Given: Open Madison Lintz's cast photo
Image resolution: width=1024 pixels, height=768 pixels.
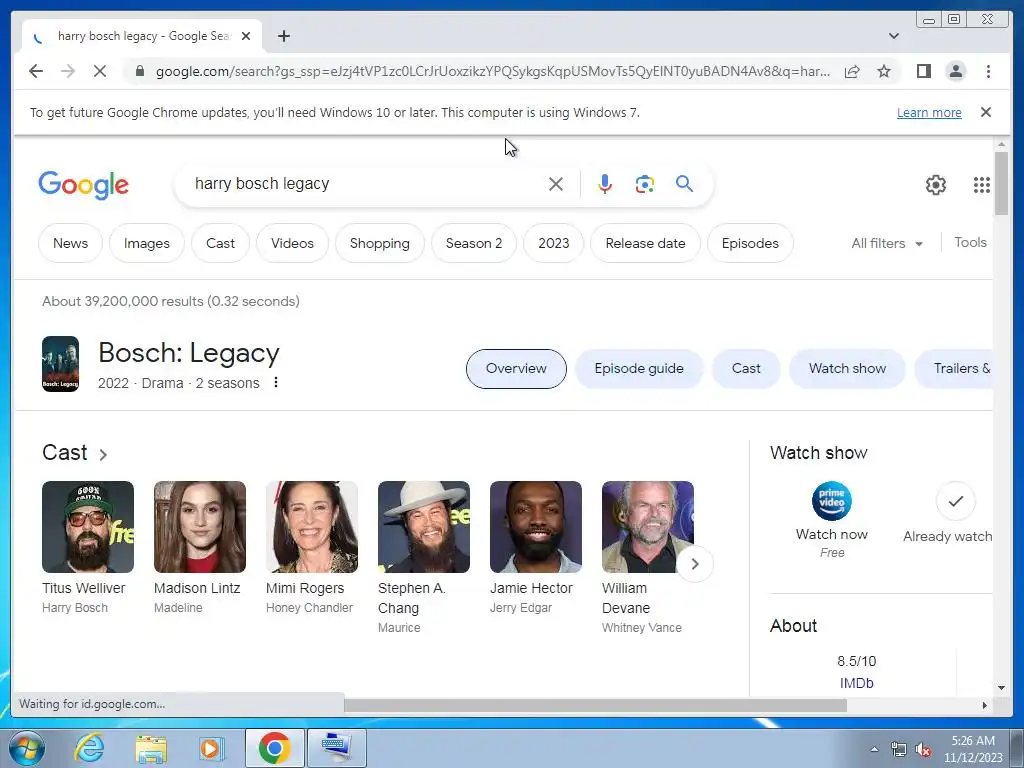Looking at the screenshot, I should (x=200, y=527).
